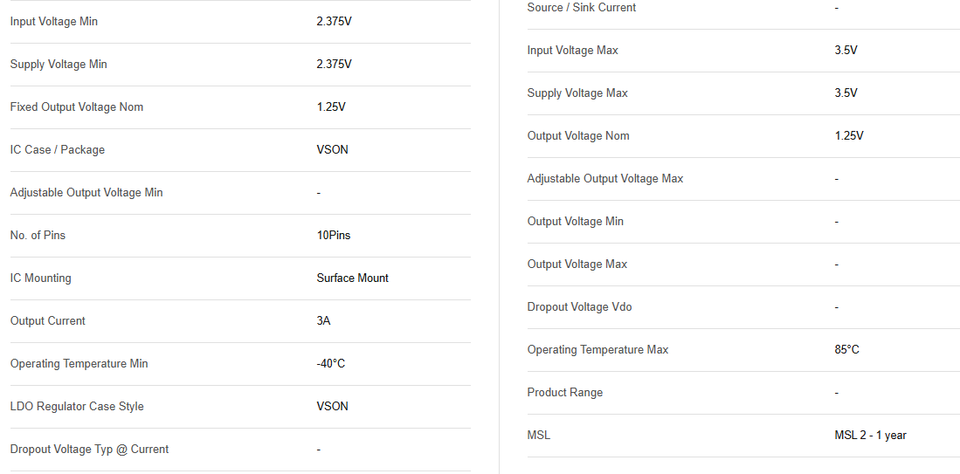Select the No. of Pins label
Screen dimensions: 960x474
coord(38,236)
